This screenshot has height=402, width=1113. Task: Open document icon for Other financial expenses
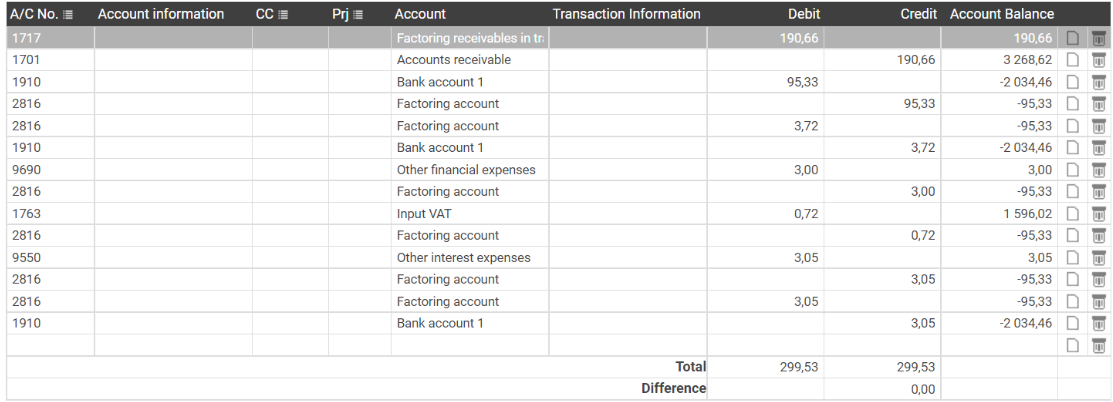coord(1073,170)
